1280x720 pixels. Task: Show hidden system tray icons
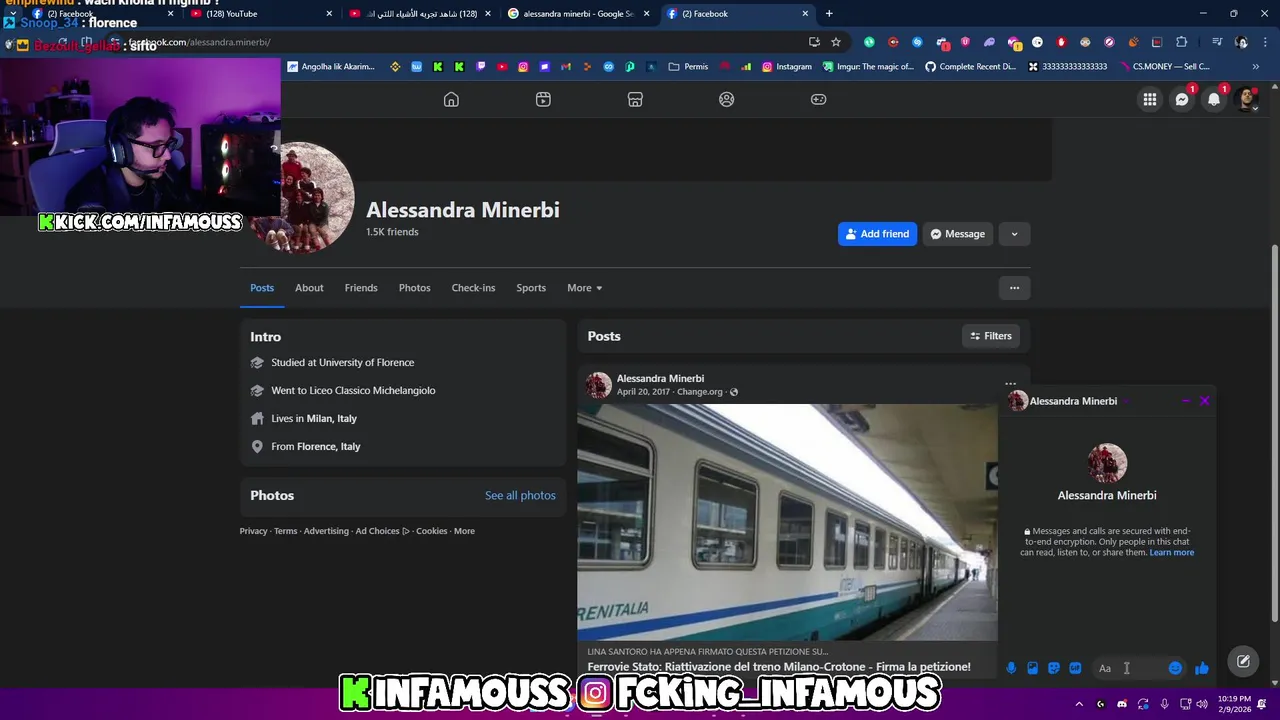coord(1079,704)
